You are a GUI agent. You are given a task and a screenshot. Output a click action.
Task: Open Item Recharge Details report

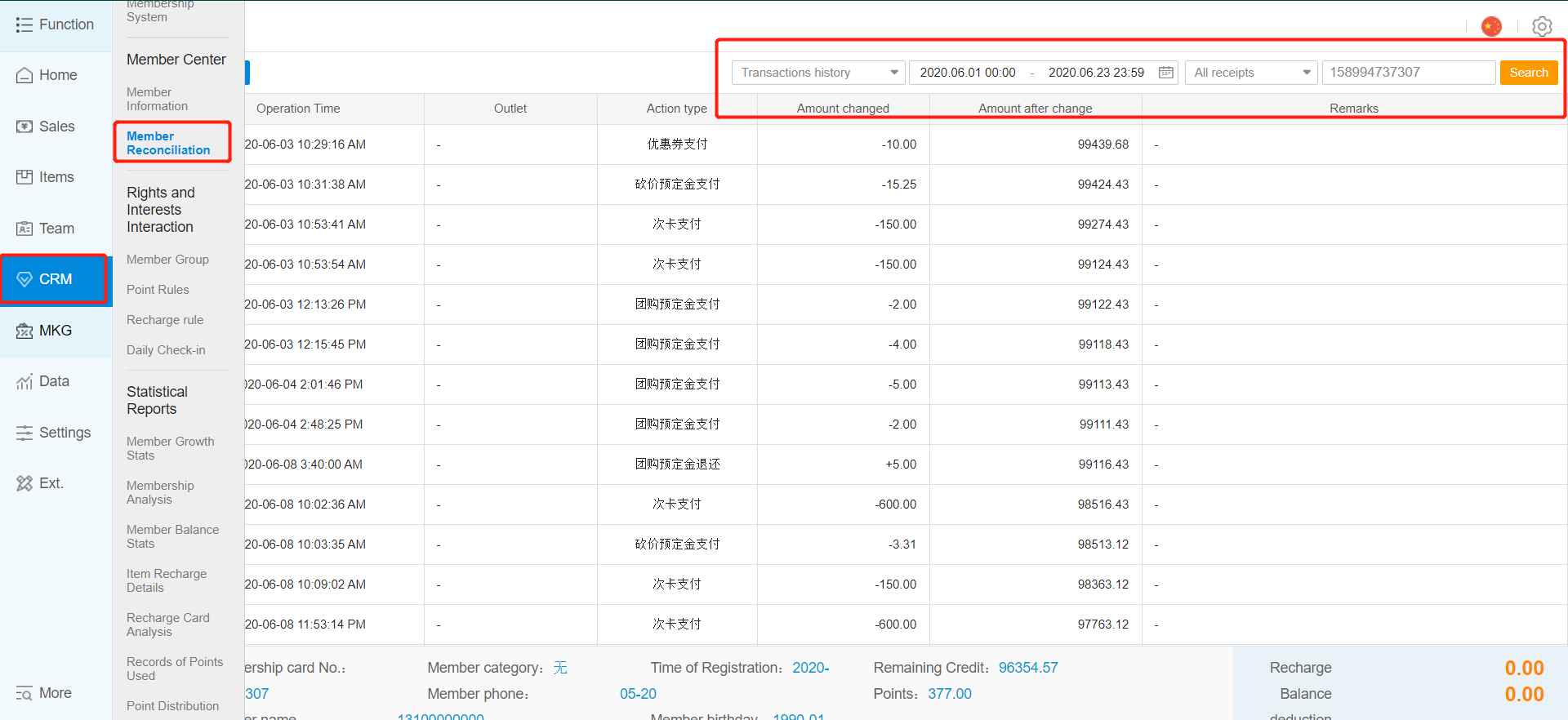[167, 581]
